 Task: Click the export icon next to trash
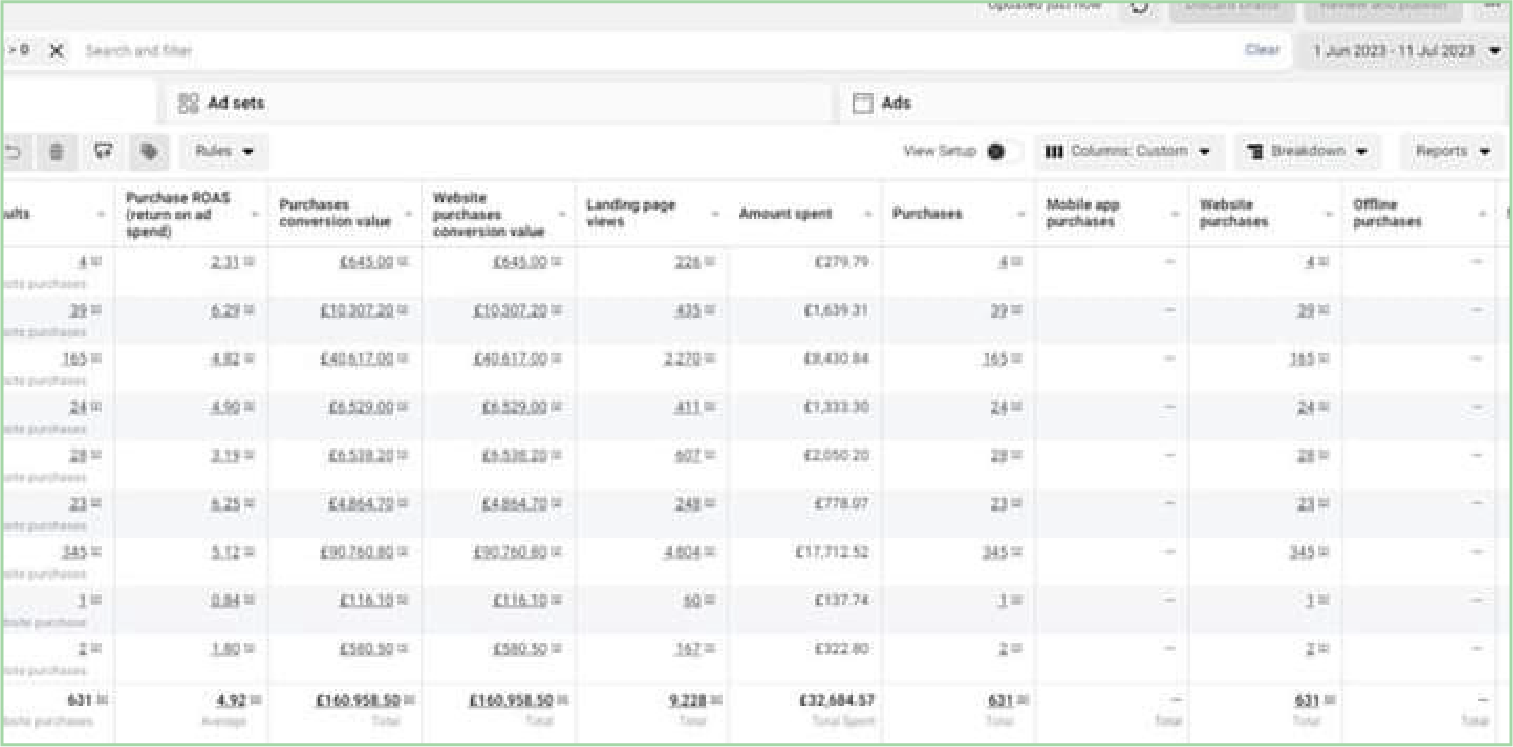[x=102, y=152]
